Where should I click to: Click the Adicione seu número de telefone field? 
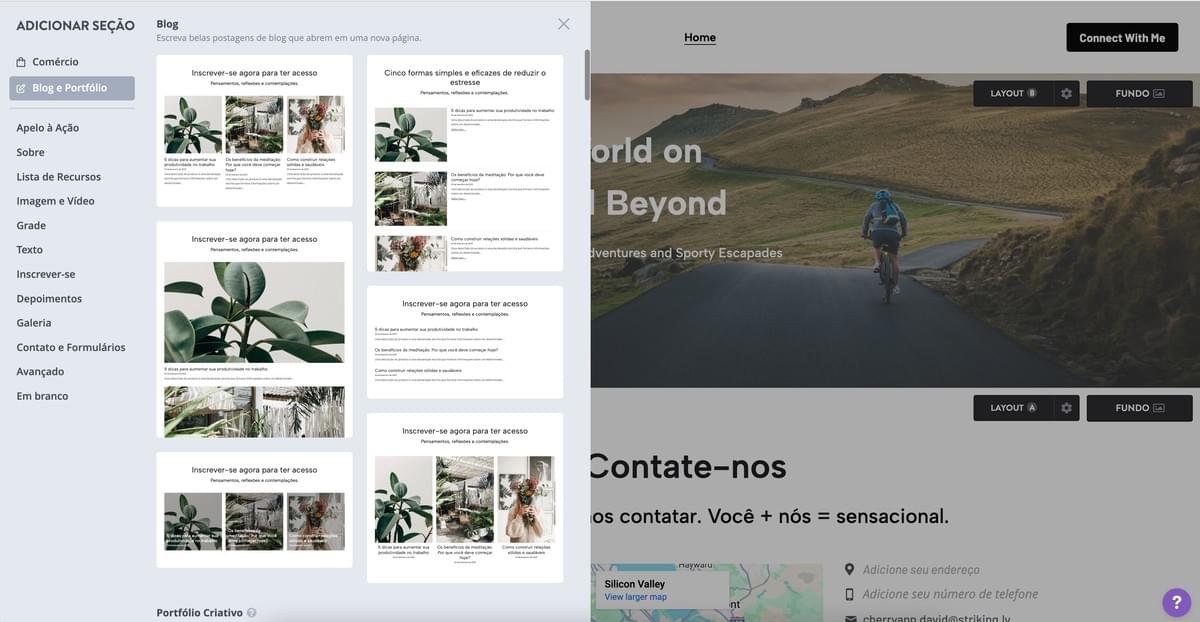click(950, 594)
